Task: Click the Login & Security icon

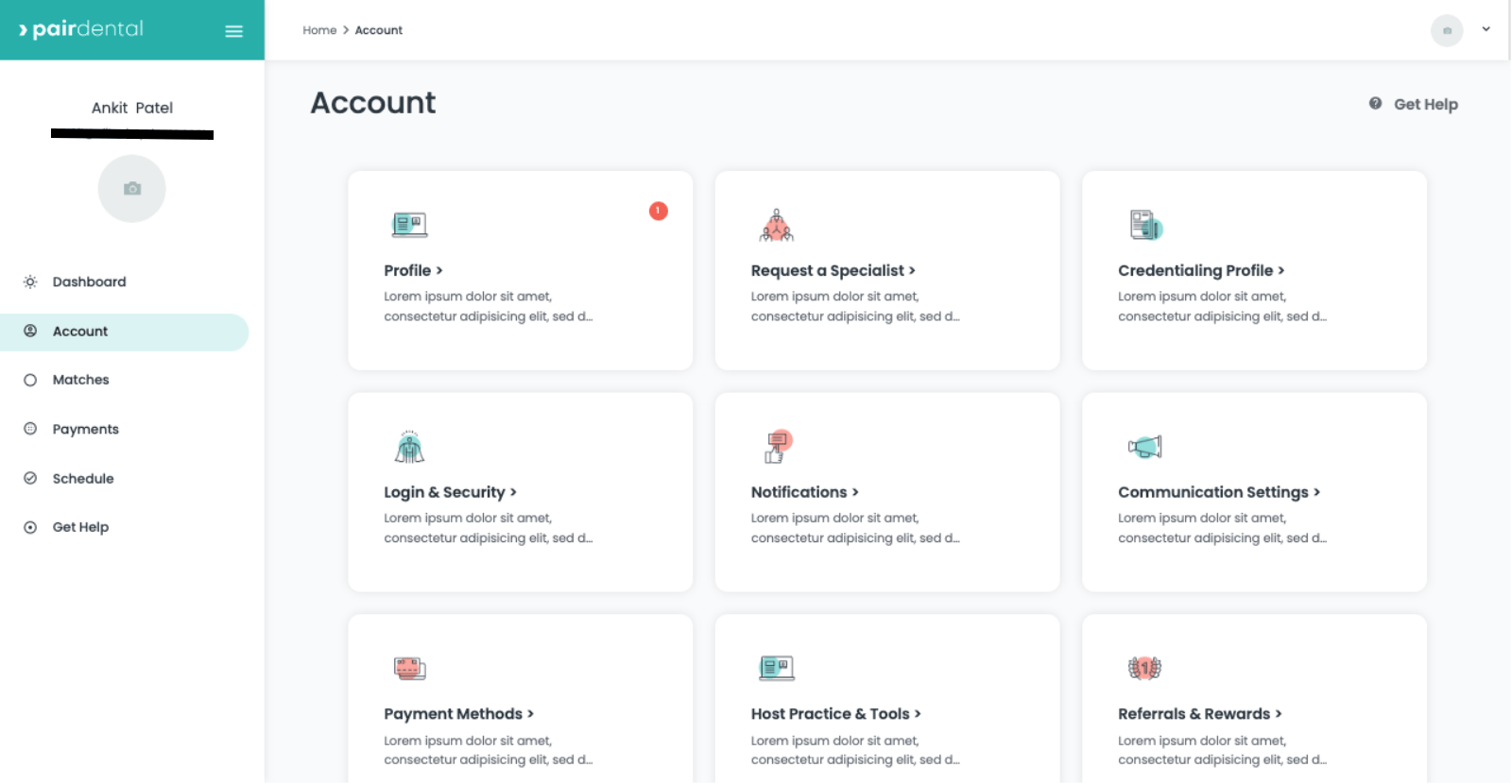Action: [409, 447]
